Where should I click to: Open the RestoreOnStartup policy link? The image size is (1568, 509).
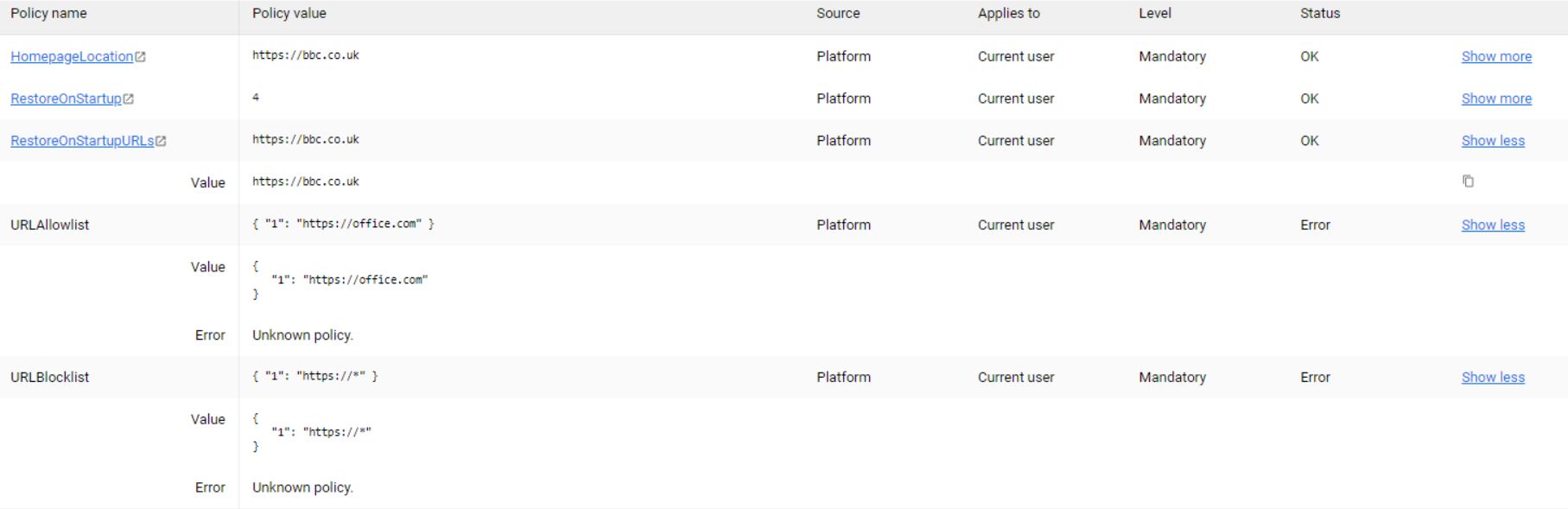pos(66,99)
